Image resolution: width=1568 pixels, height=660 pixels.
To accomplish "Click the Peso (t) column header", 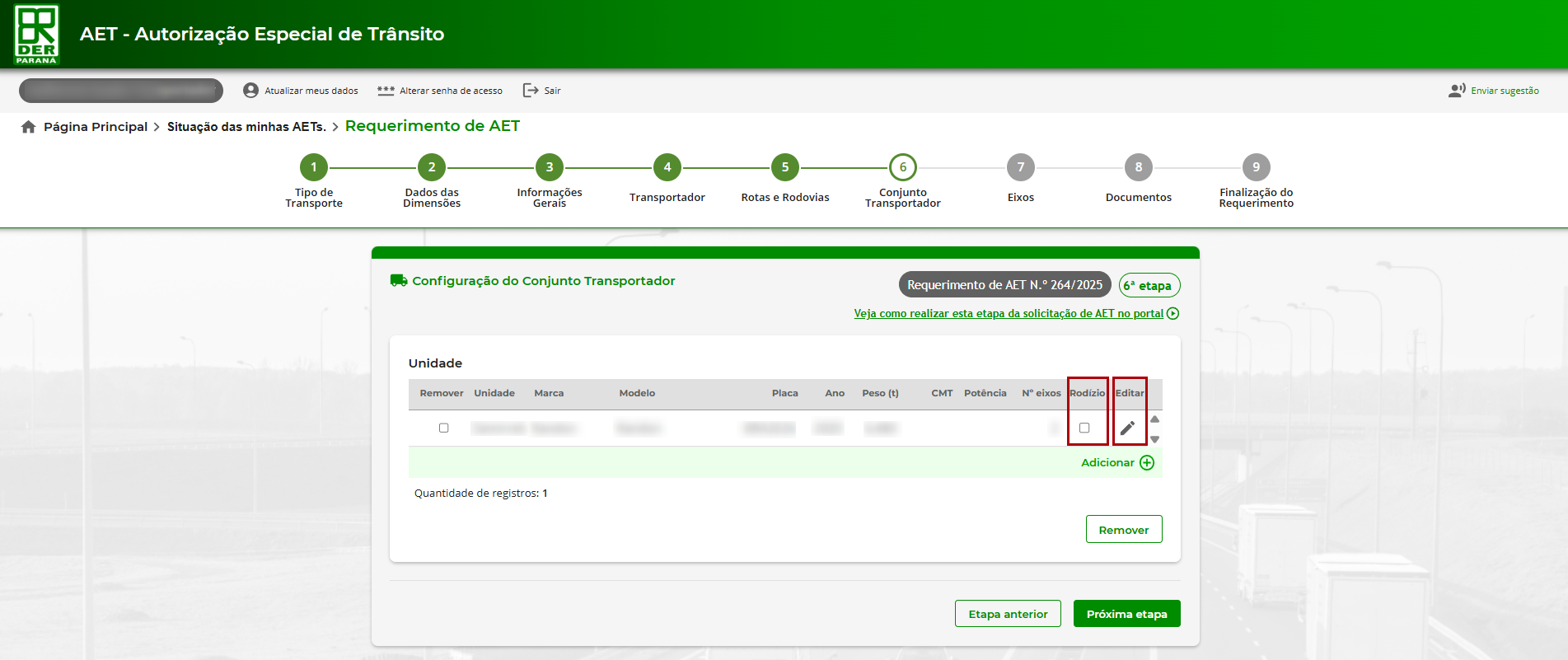I will pos(880,394).
